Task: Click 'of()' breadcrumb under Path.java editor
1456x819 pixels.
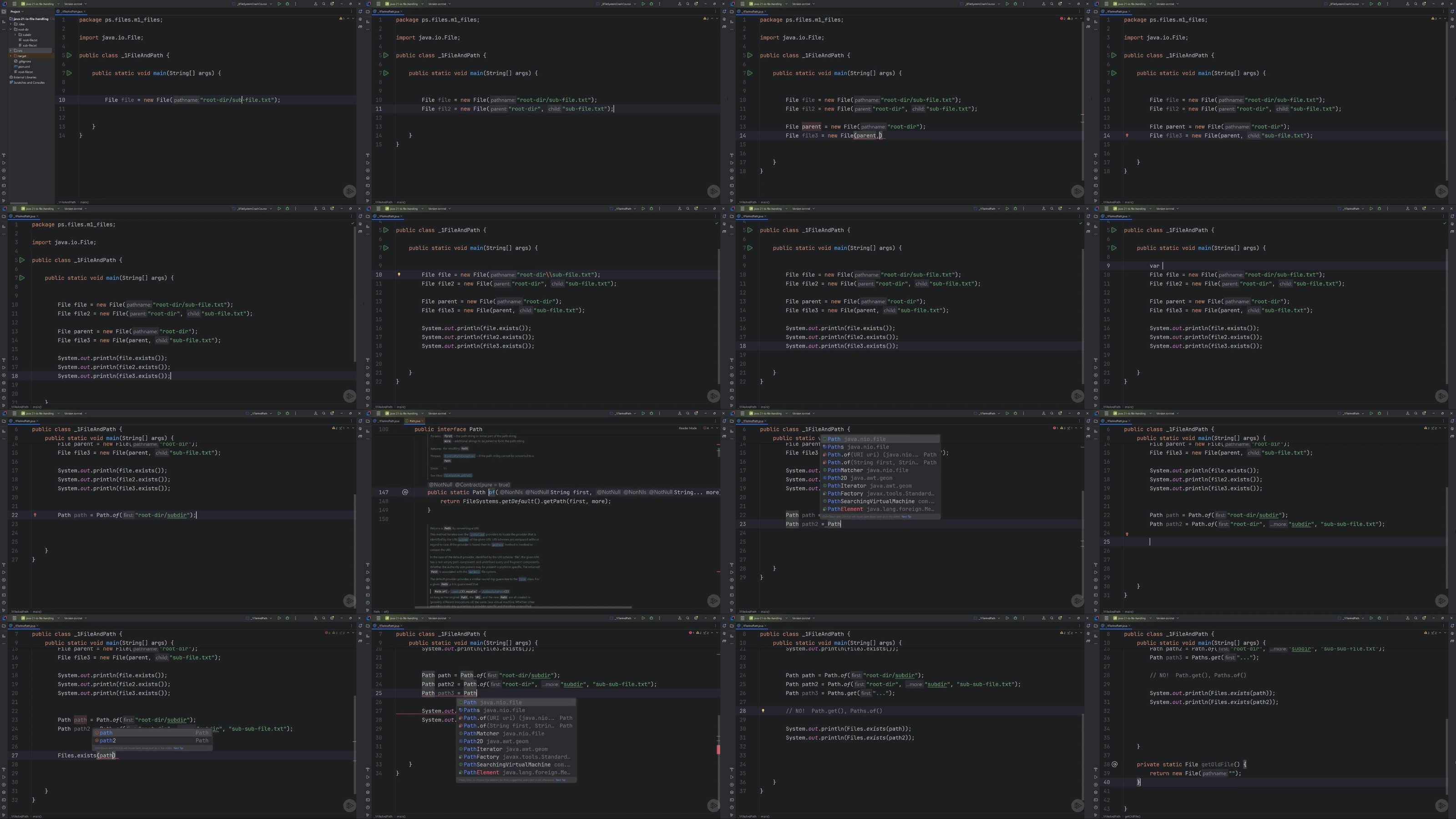Action: pyautogui.click(x=386, y=612)
